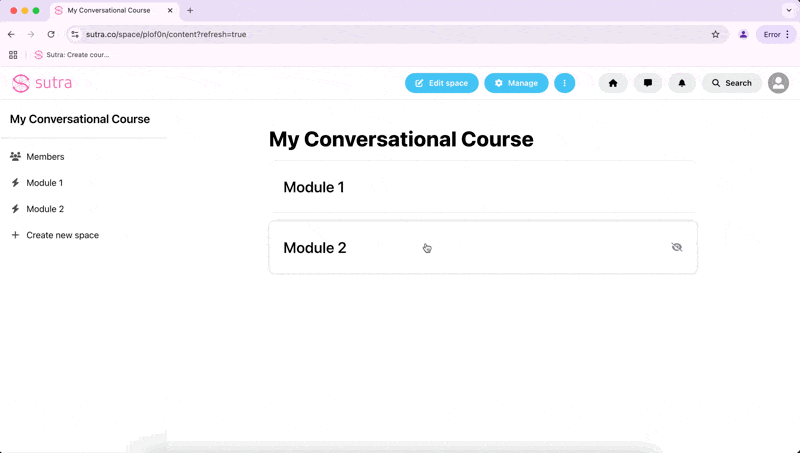Open the three-dot more options button

click(x=564, y=83)
